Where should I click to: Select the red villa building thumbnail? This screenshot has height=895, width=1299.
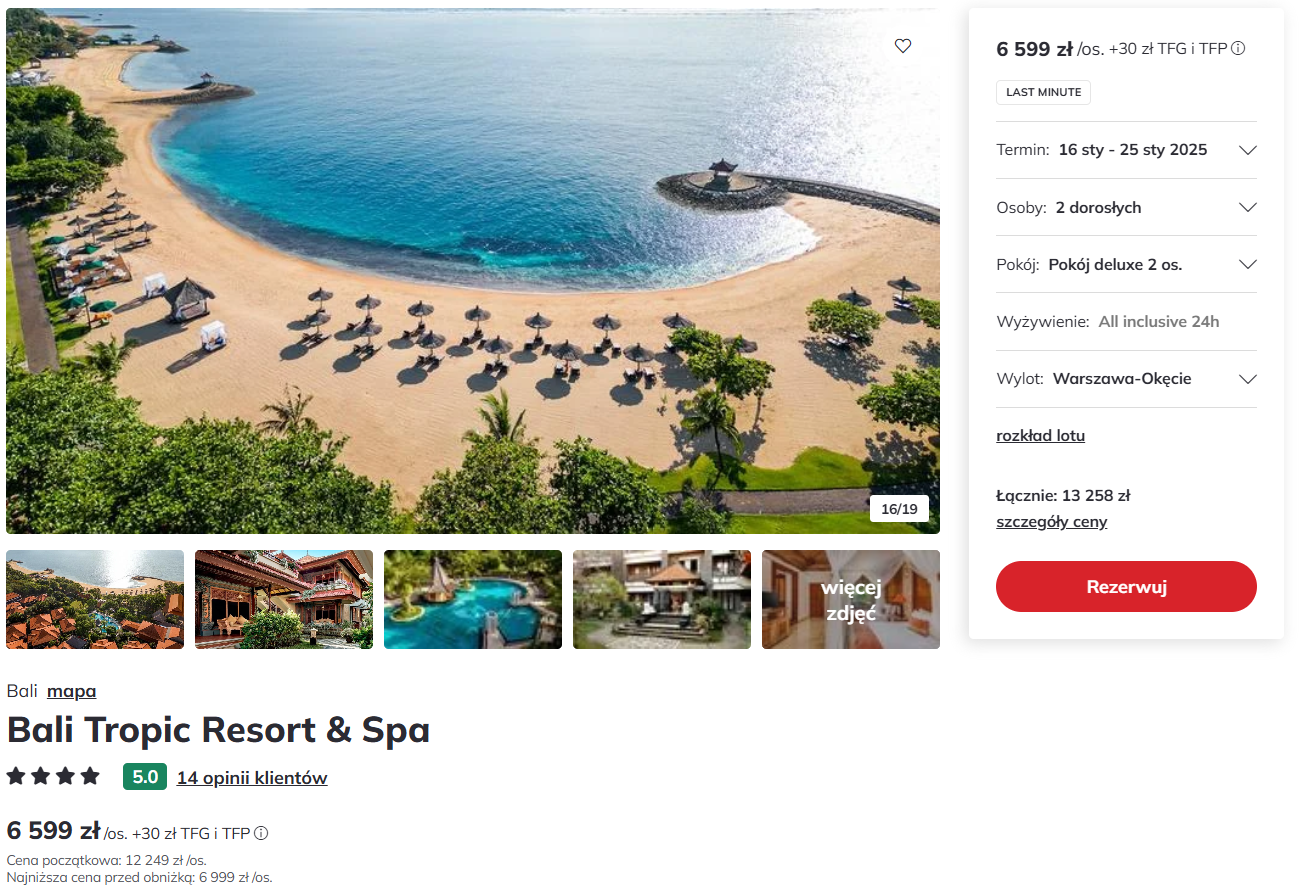point(284,599)
